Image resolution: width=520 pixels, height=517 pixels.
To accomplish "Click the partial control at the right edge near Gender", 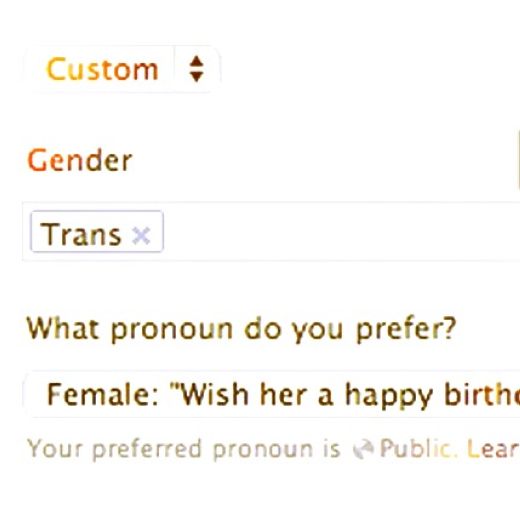I will pos(518,160).
